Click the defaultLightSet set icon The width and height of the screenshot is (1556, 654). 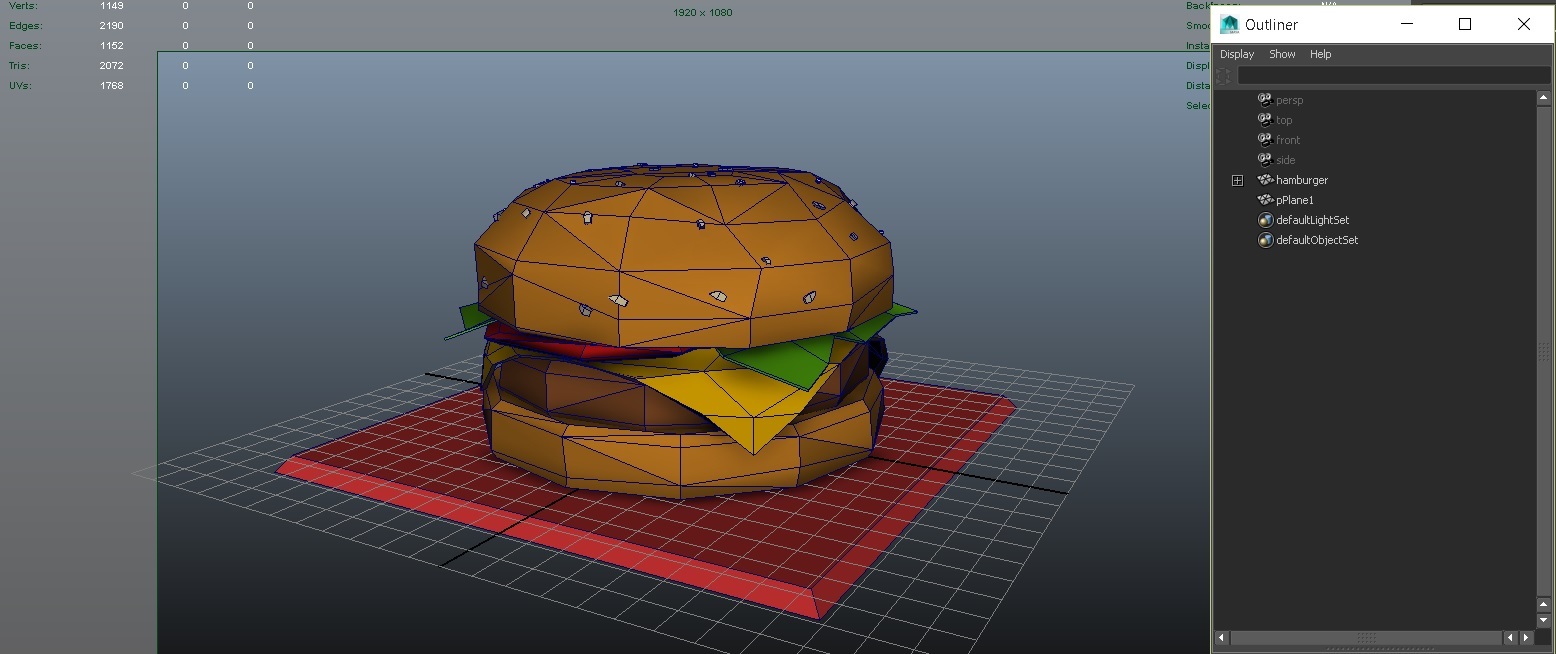(1265, 220)
